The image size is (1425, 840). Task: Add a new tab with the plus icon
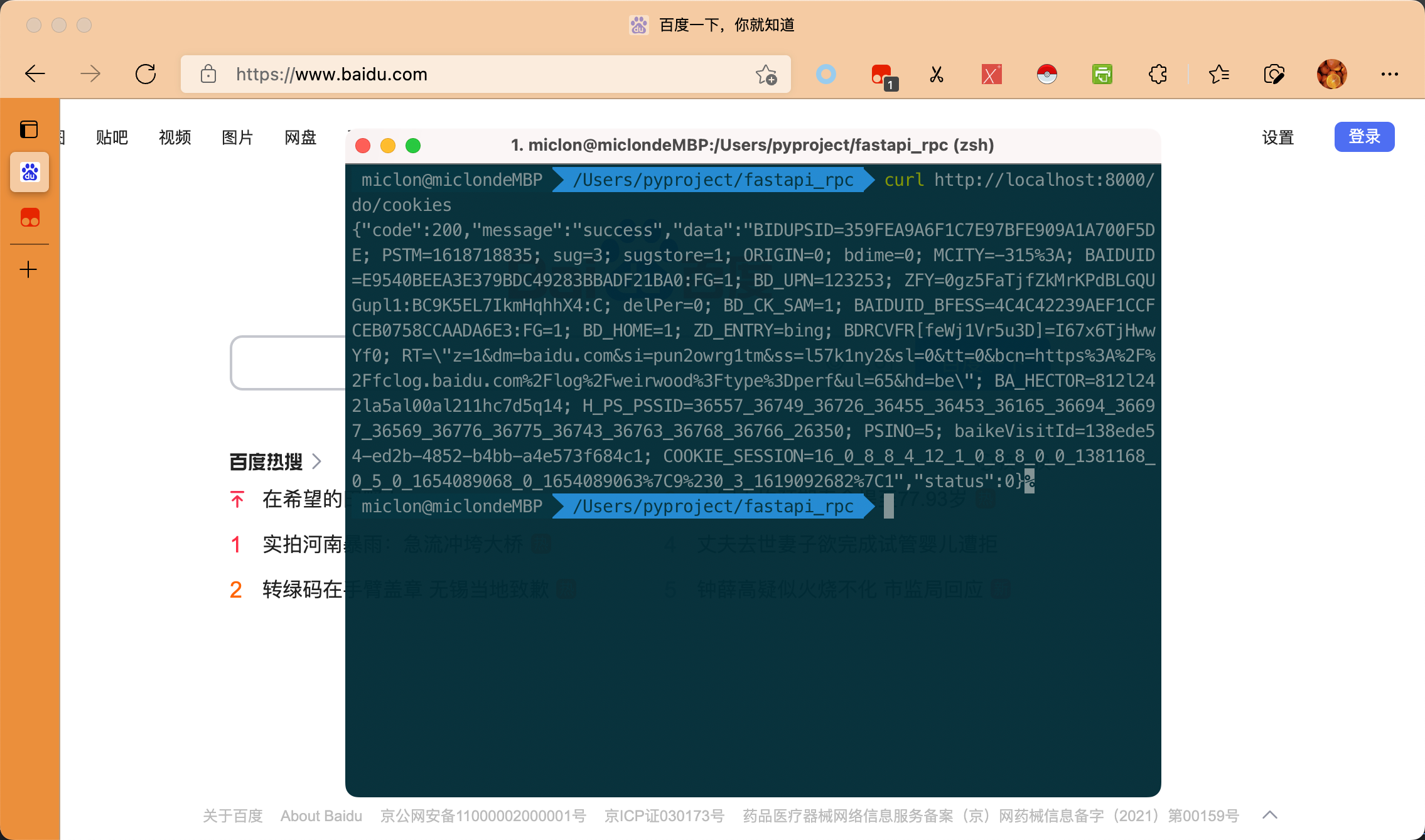[x=29, y=270]
